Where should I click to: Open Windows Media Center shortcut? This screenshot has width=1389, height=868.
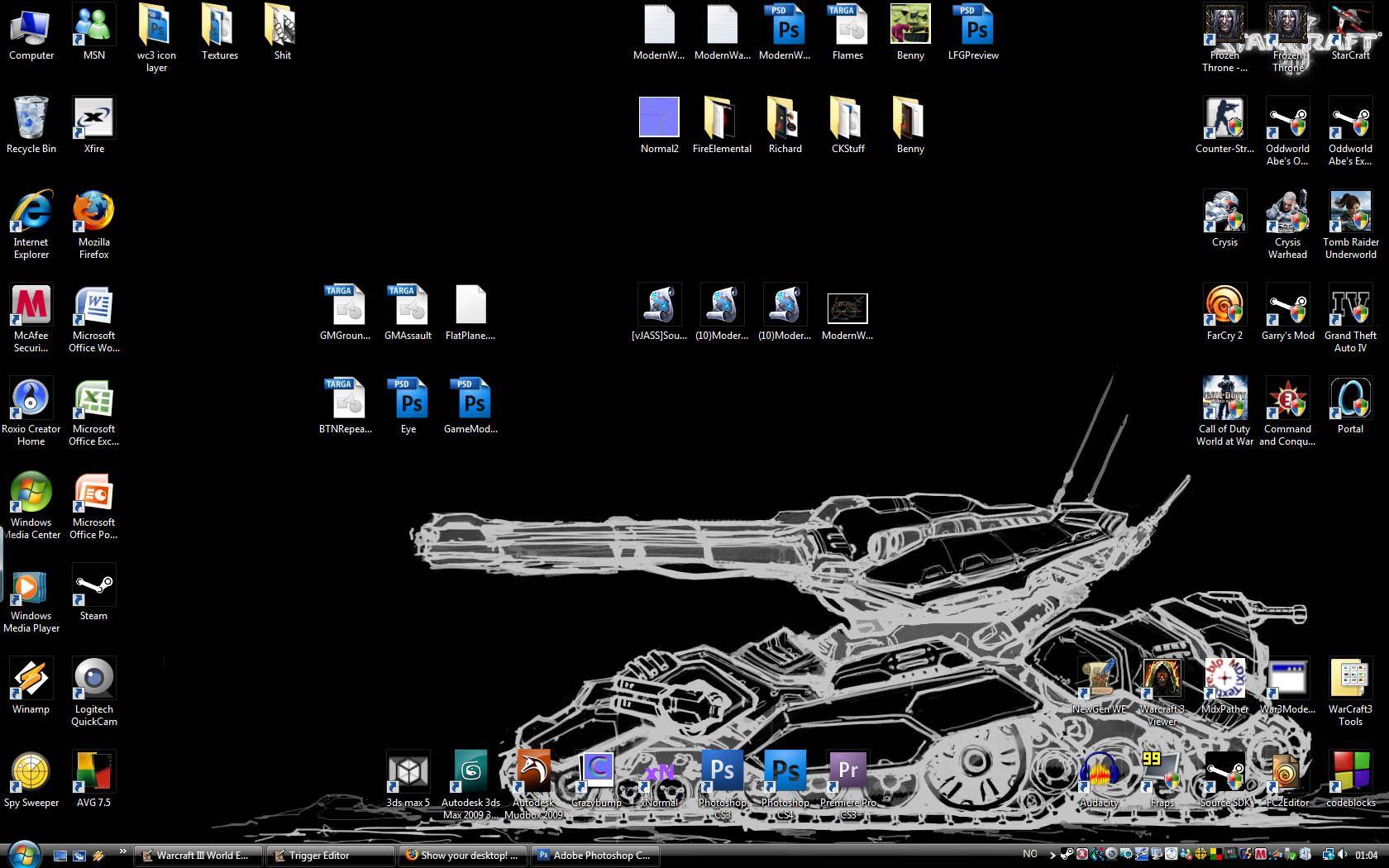[x=31, y=505]
